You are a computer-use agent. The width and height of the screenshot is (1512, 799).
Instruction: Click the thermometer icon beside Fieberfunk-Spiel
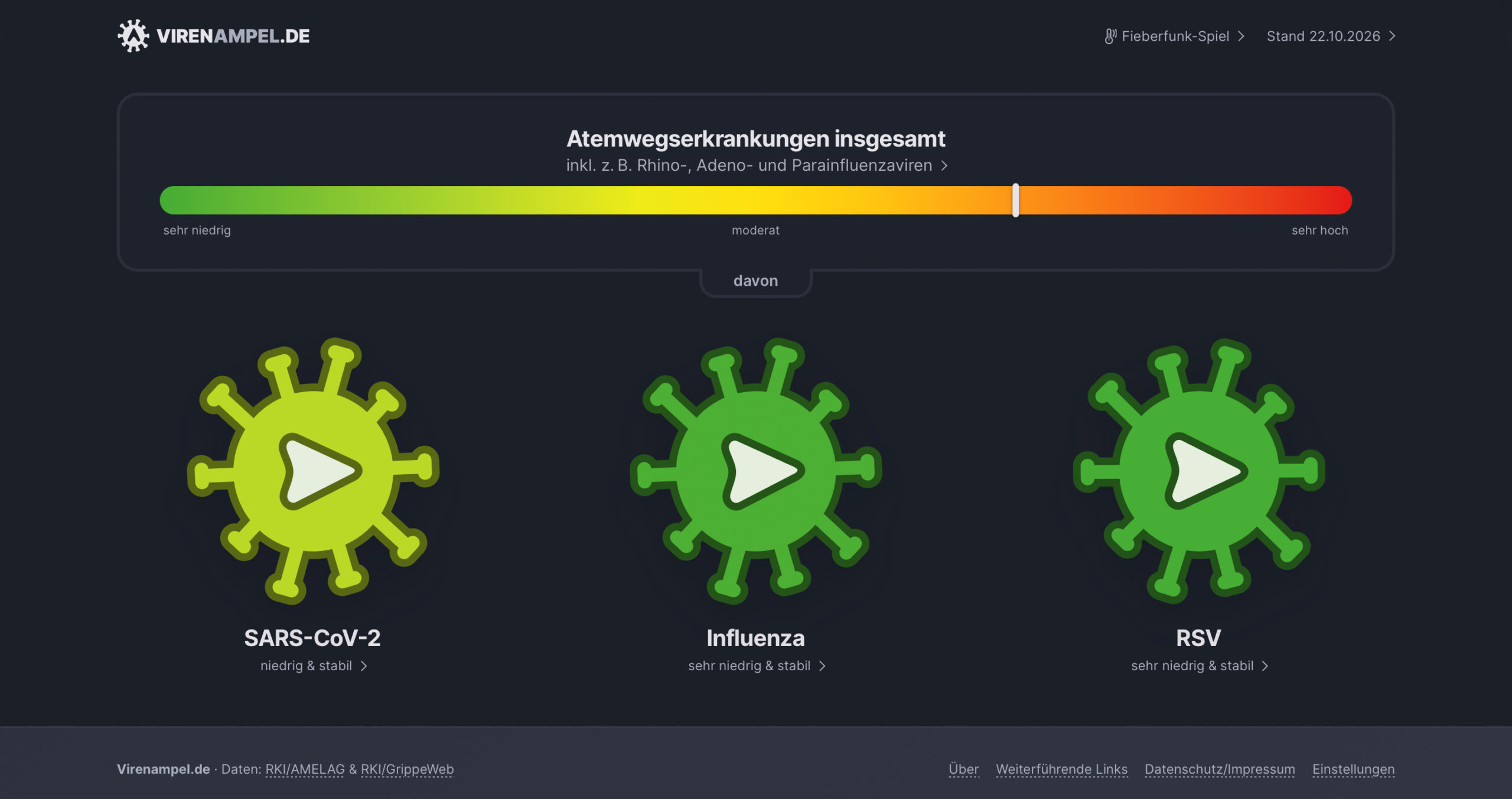pyautogui.click(x=1110, y=36)
